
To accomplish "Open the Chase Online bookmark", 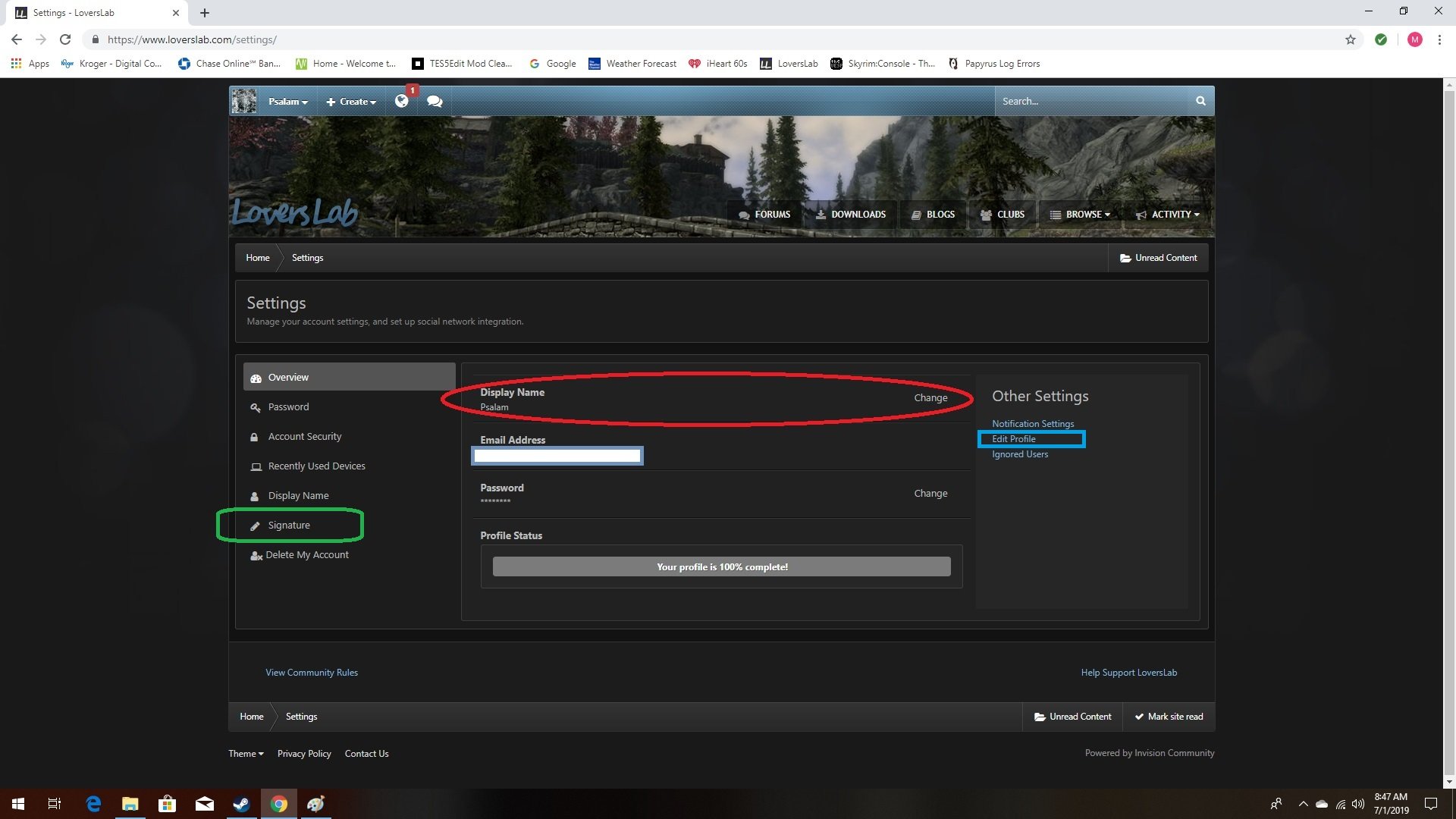I will 229,64.
